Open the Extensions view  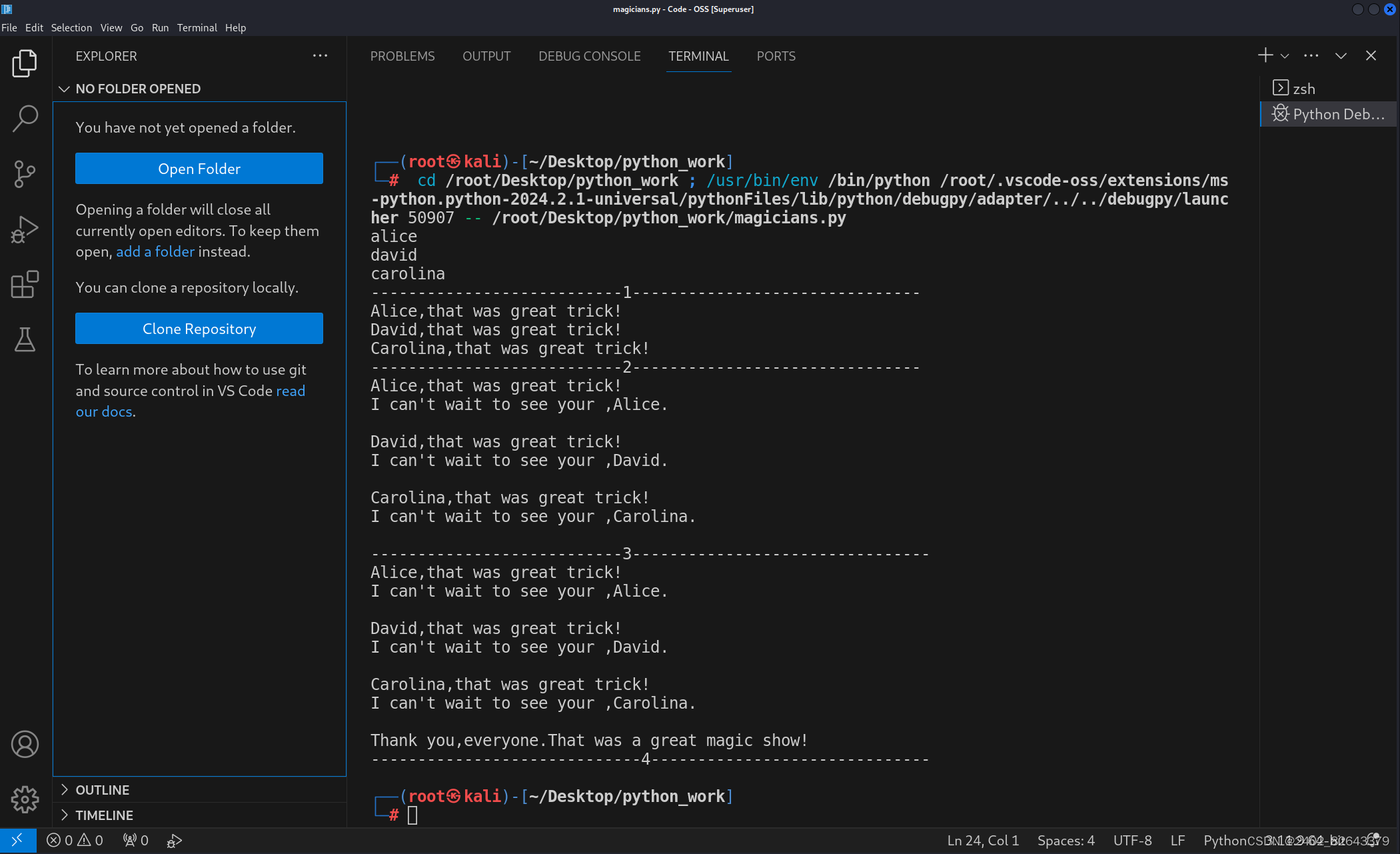pyautogui.click(x=25, y=285)
